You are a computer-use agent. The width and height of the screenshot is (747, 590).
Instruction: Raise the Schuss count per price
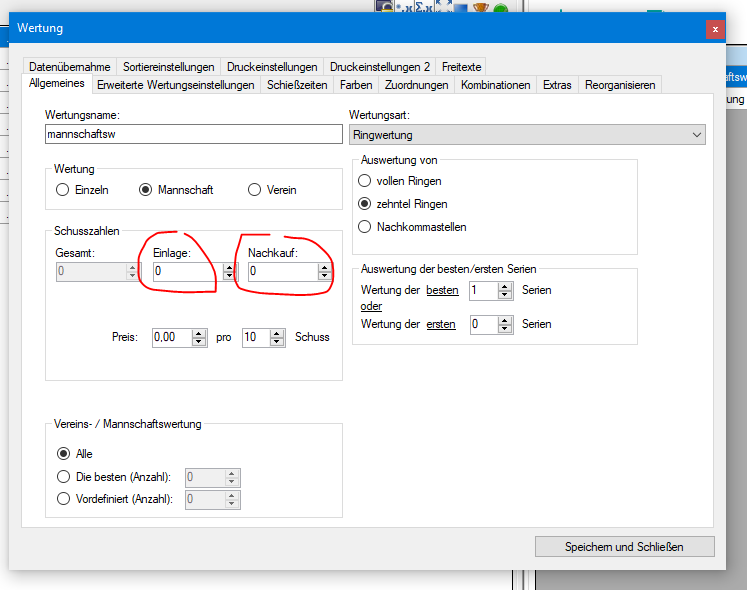[278, 333]
